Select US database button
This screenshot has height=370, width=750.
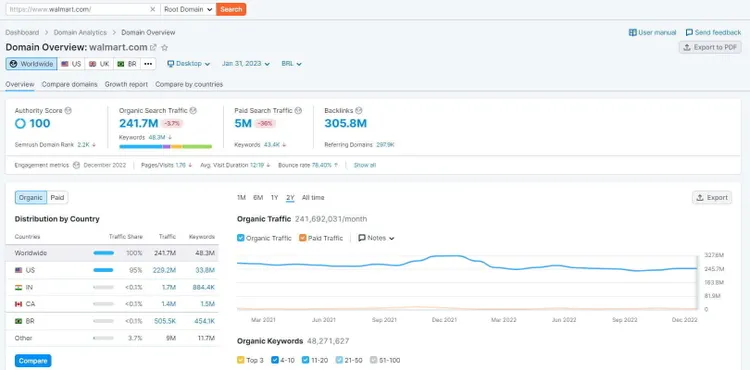pos(71,64)
